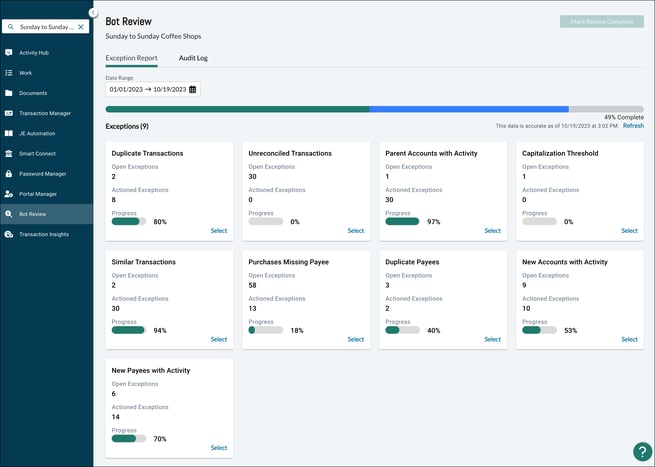Click the Transaction Manager sidebar icon

click(x=9, y=113)
